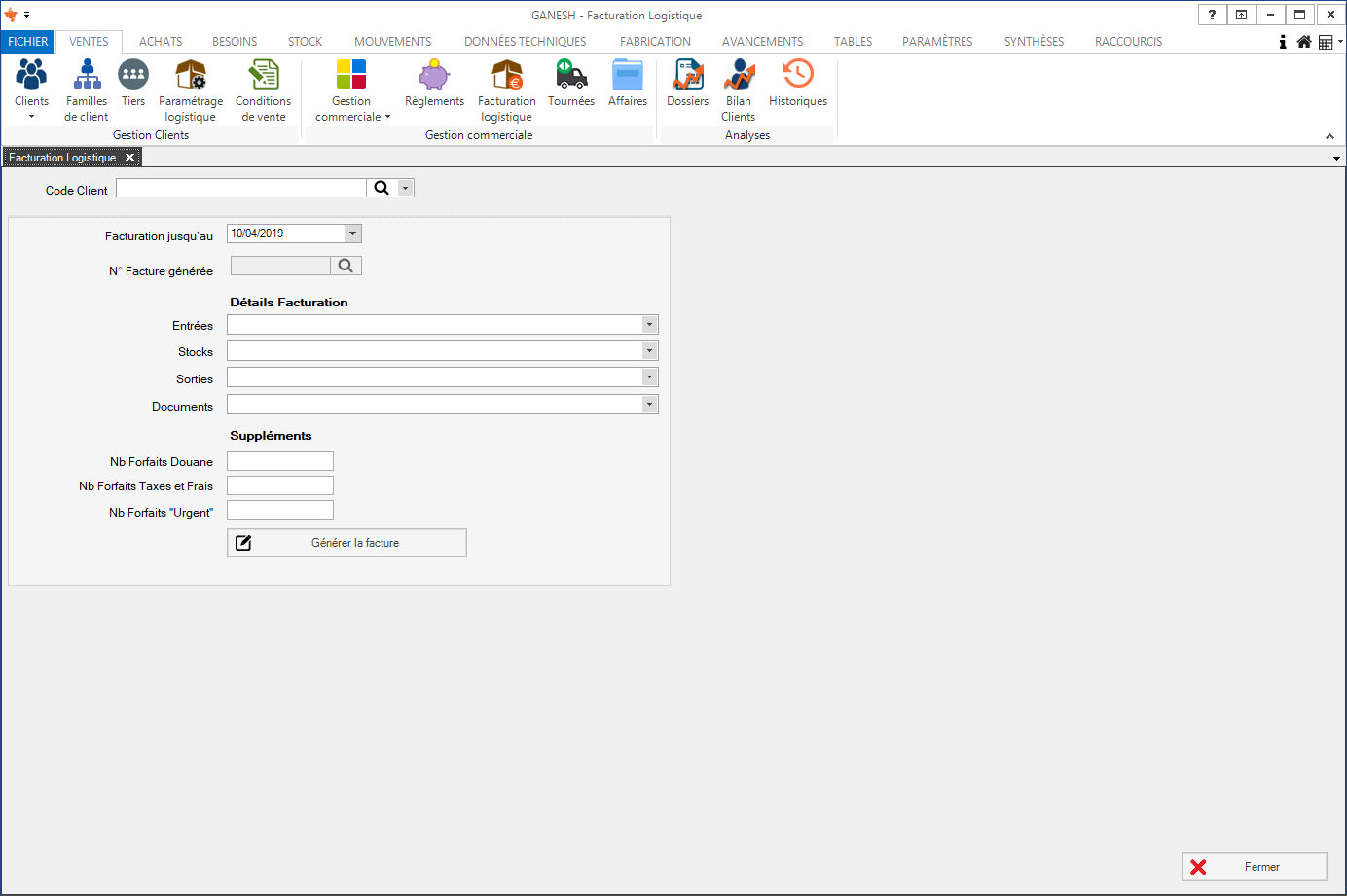Screen dimensions: 1347x896
Task: Open Conditions de vente
Action: pos(263,76)
